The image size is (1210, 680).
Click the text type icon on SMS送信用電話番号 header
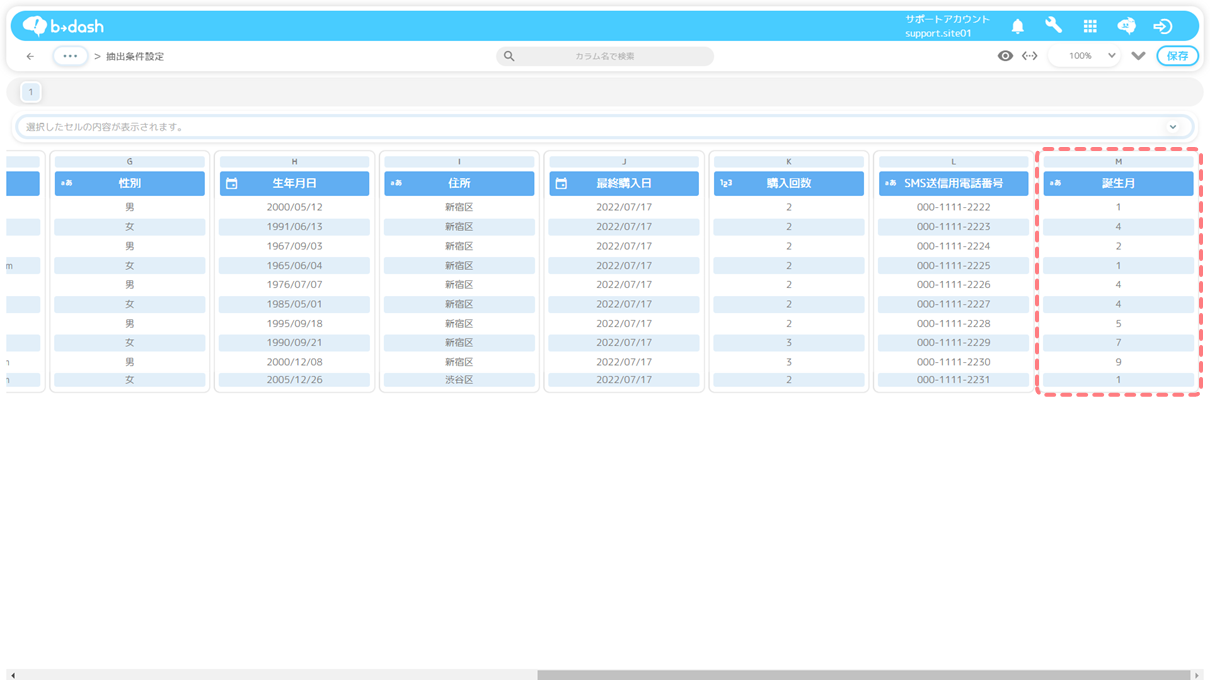890,183
